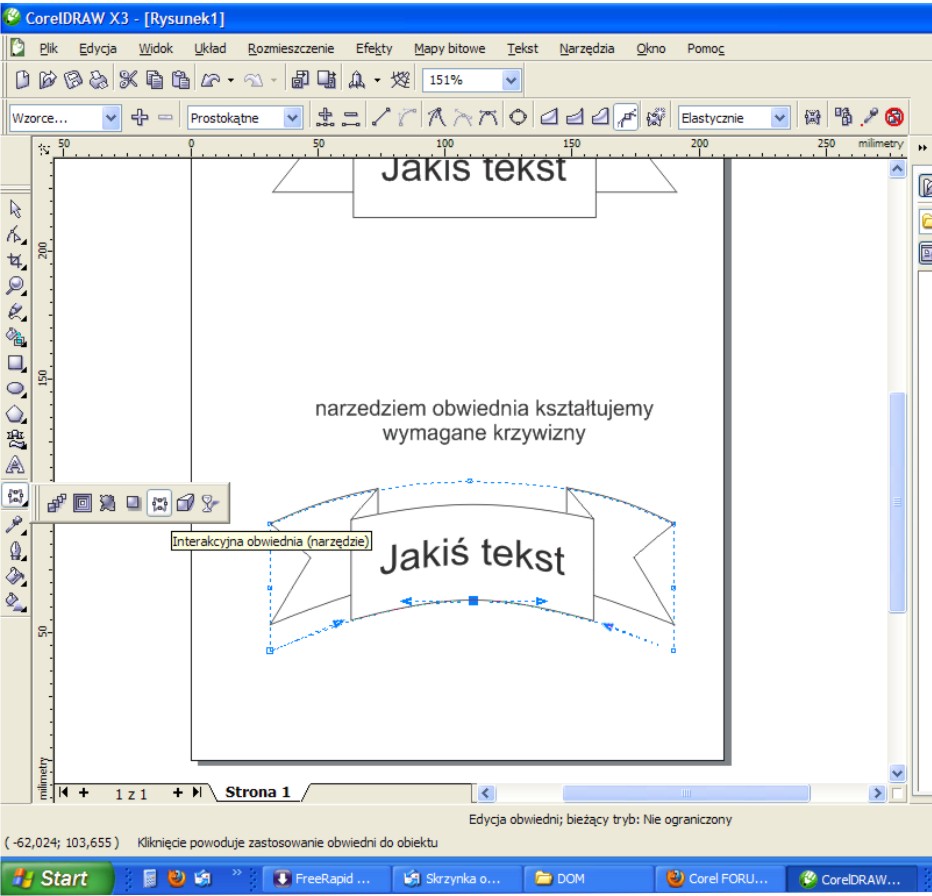This screenshot has width=932, height=896.
Task: Enable single arc envelope mode
Action: click(574, 117)
